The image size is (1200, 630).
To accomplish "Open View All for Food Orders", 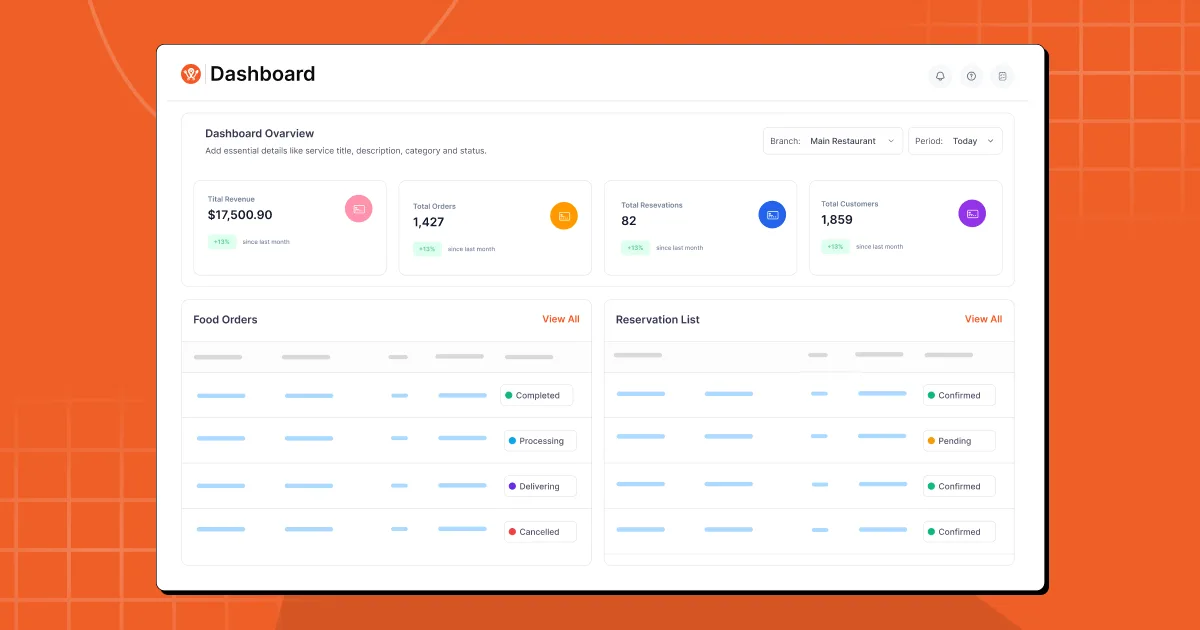I will 561,319.
